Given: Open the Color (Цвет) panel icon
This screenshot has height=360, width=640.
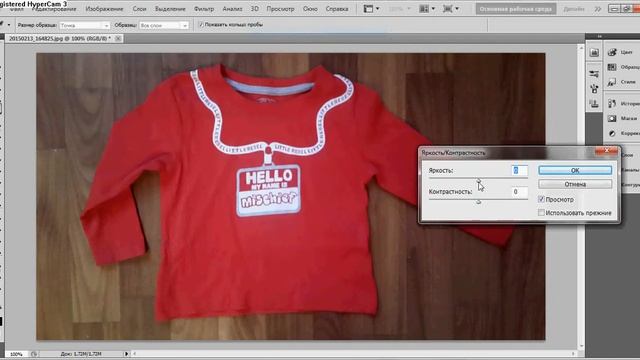Looking at the screenshot, I should coord(612,52).
